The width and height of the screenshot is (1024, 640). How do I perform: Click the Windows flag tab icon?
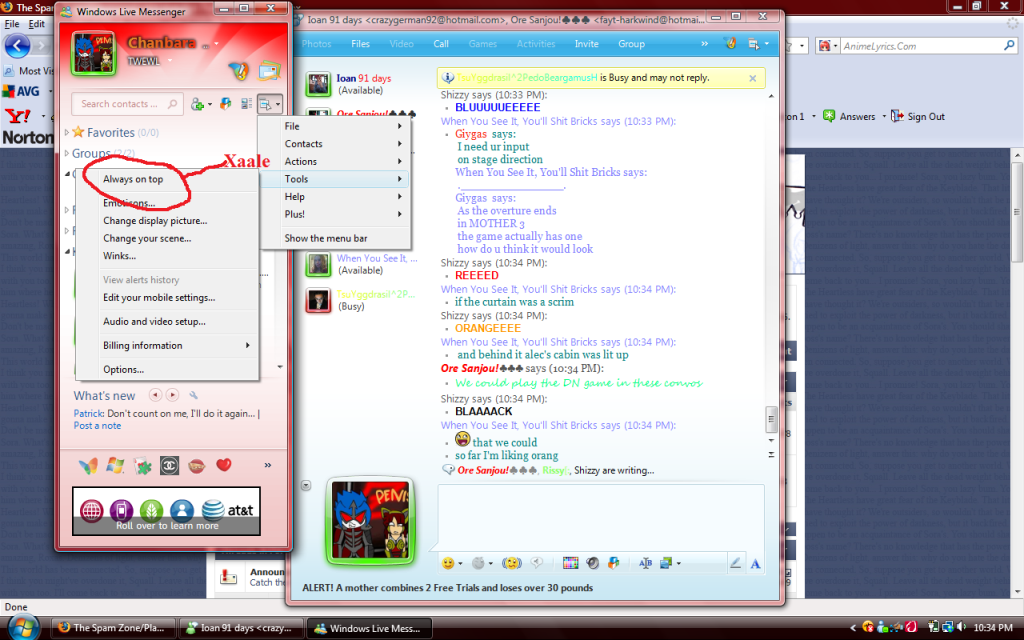tap(115, 466)
